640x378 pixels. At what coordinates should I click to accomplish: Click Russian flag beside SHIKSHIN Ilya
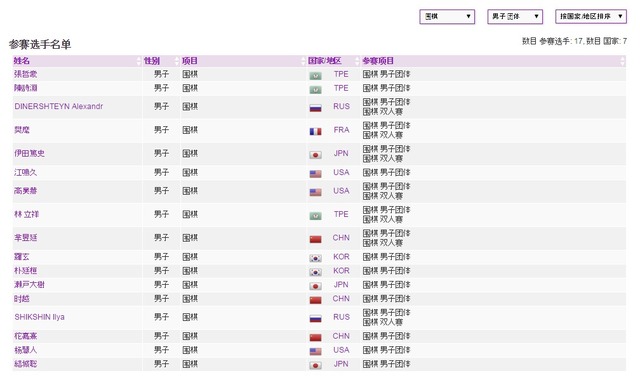[x=315, y=318]
